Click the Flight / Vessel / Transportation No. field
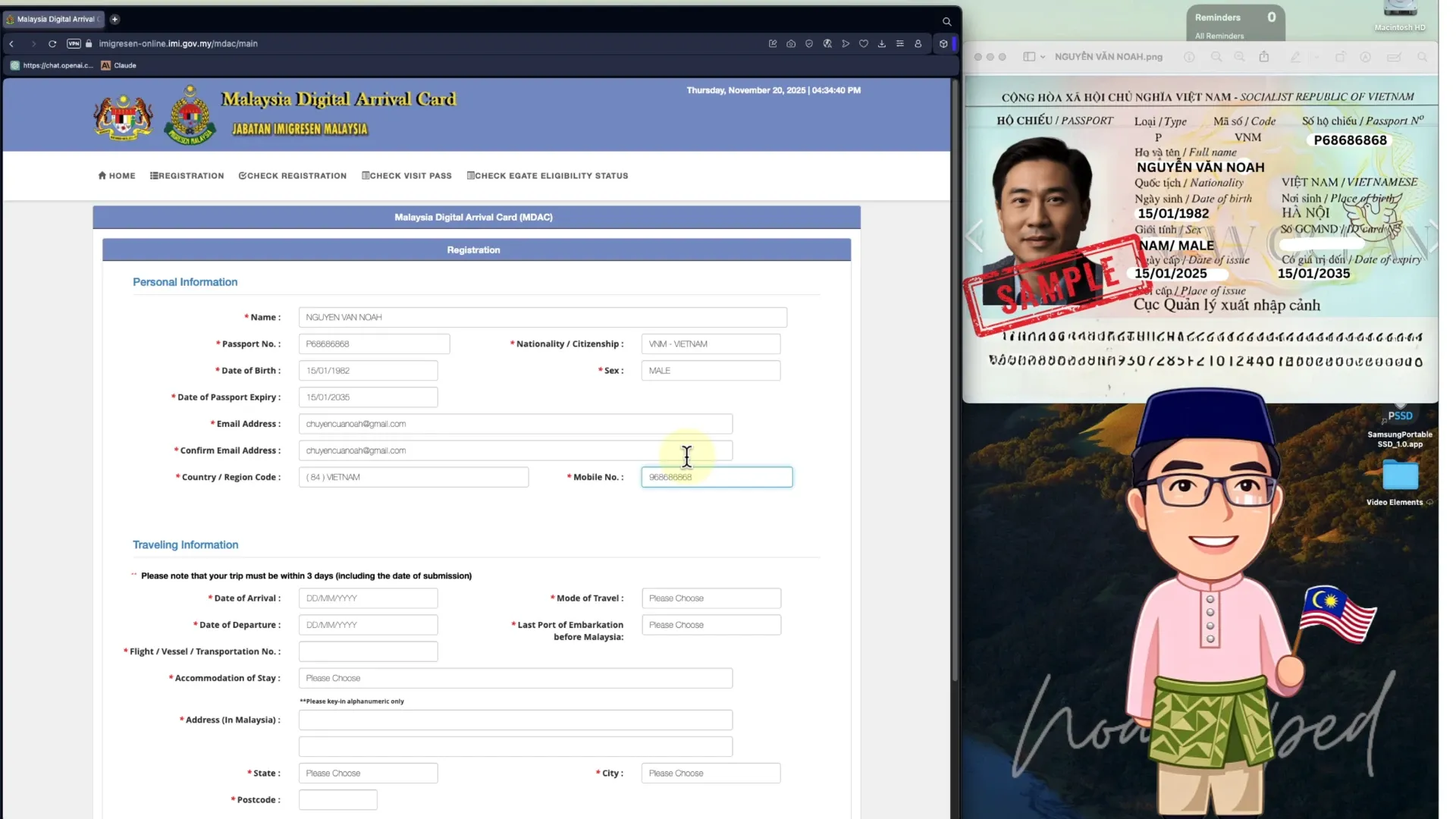Viewport: 1456px width, 819px height. coord(368,651)
